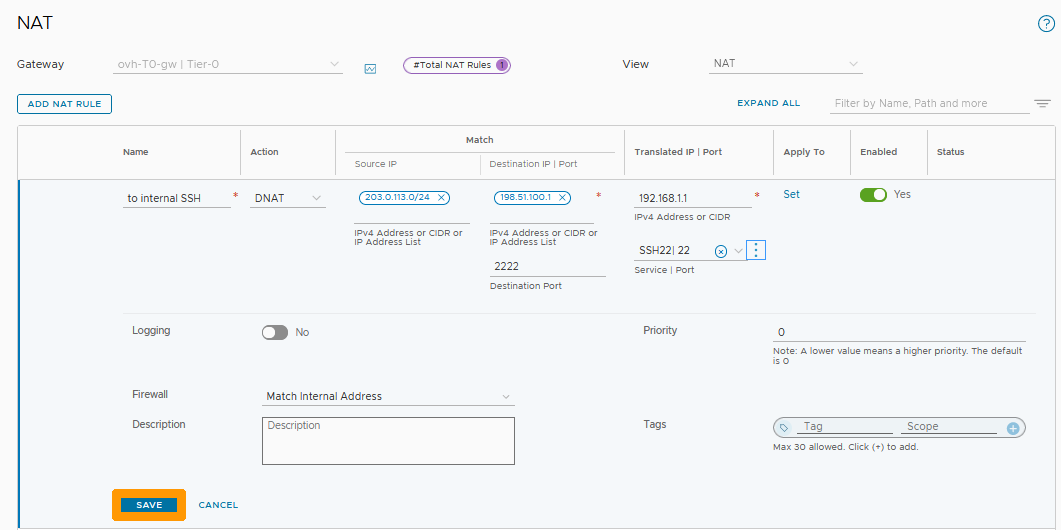This screenshot has width=1061, height=530.
Task: Open the help question mark icon
Action: (1046, 24)
